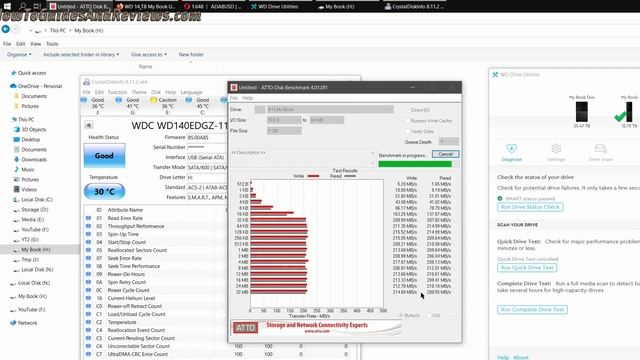
Task: Open File menu in ATTO Disk Benchmark
Action: 234,98
